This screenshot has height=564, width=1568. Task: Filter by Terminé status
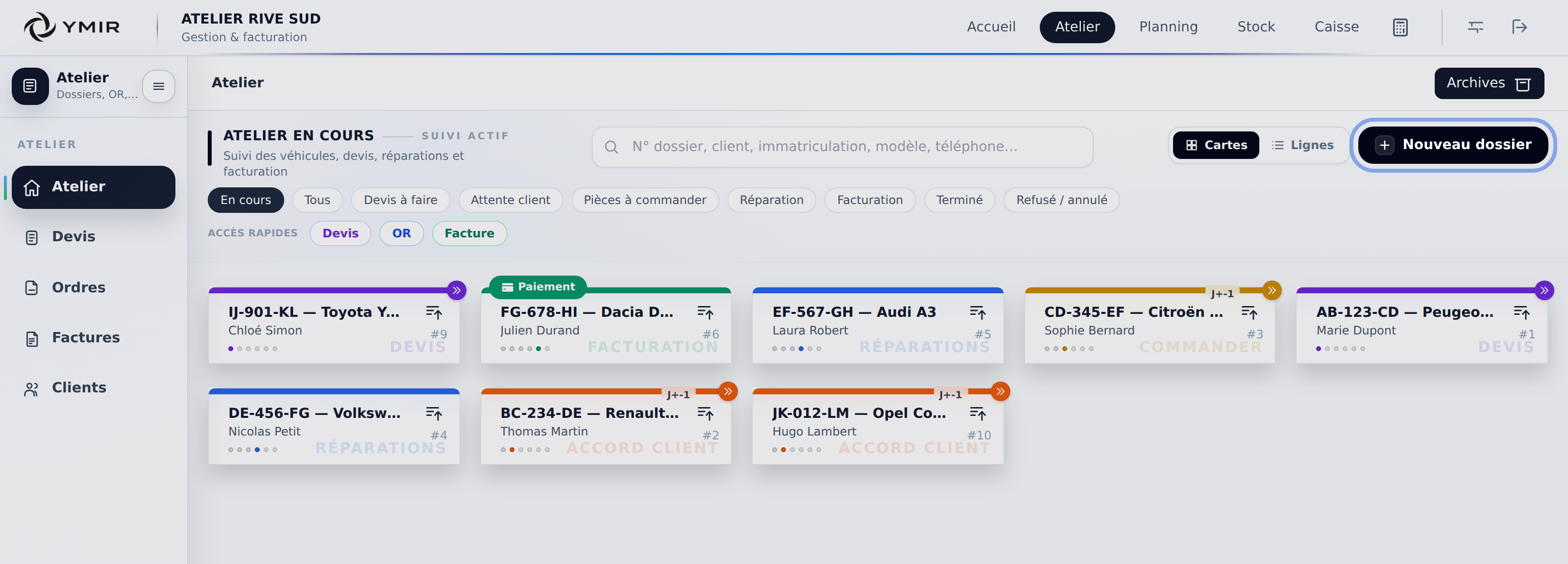[x=959, y=200]
